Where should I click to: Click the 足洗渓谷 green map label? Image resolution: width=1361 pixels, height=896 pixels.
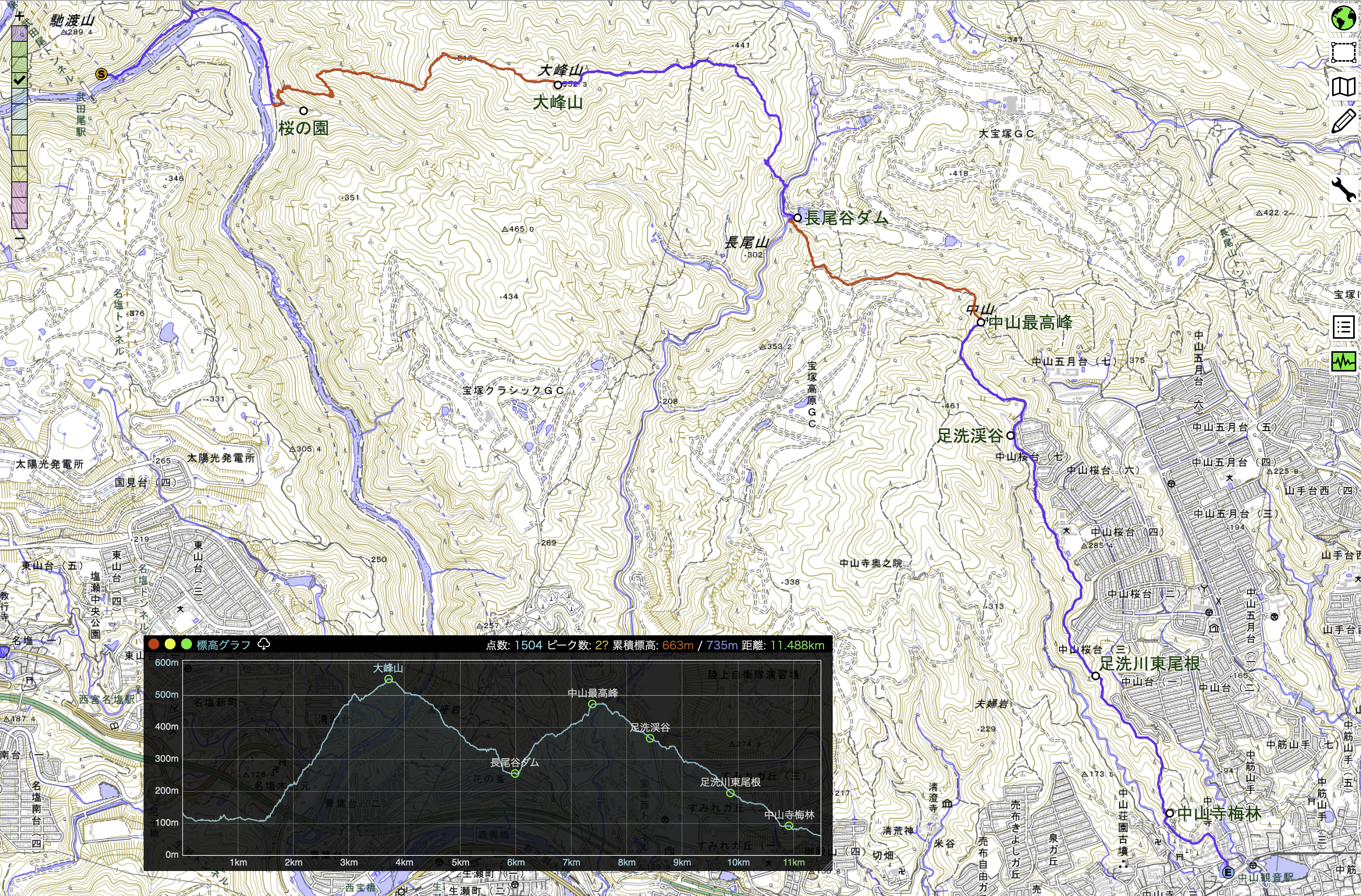coord(970,436)
